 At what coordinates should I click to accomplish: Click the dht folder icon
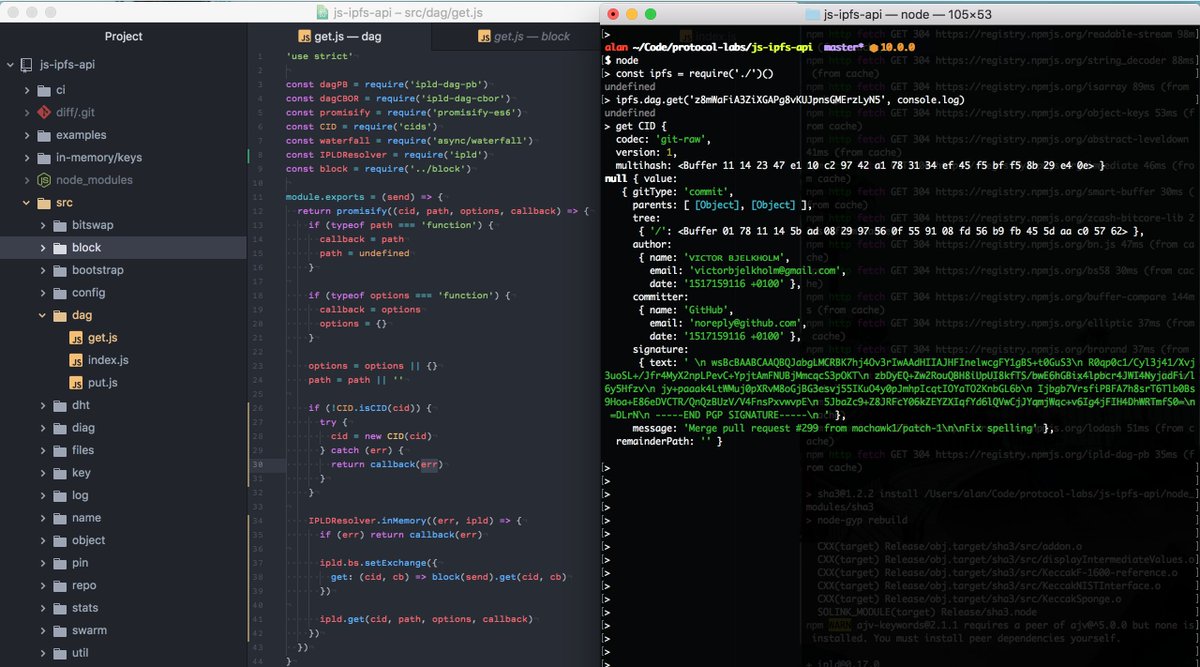(60, 405)
